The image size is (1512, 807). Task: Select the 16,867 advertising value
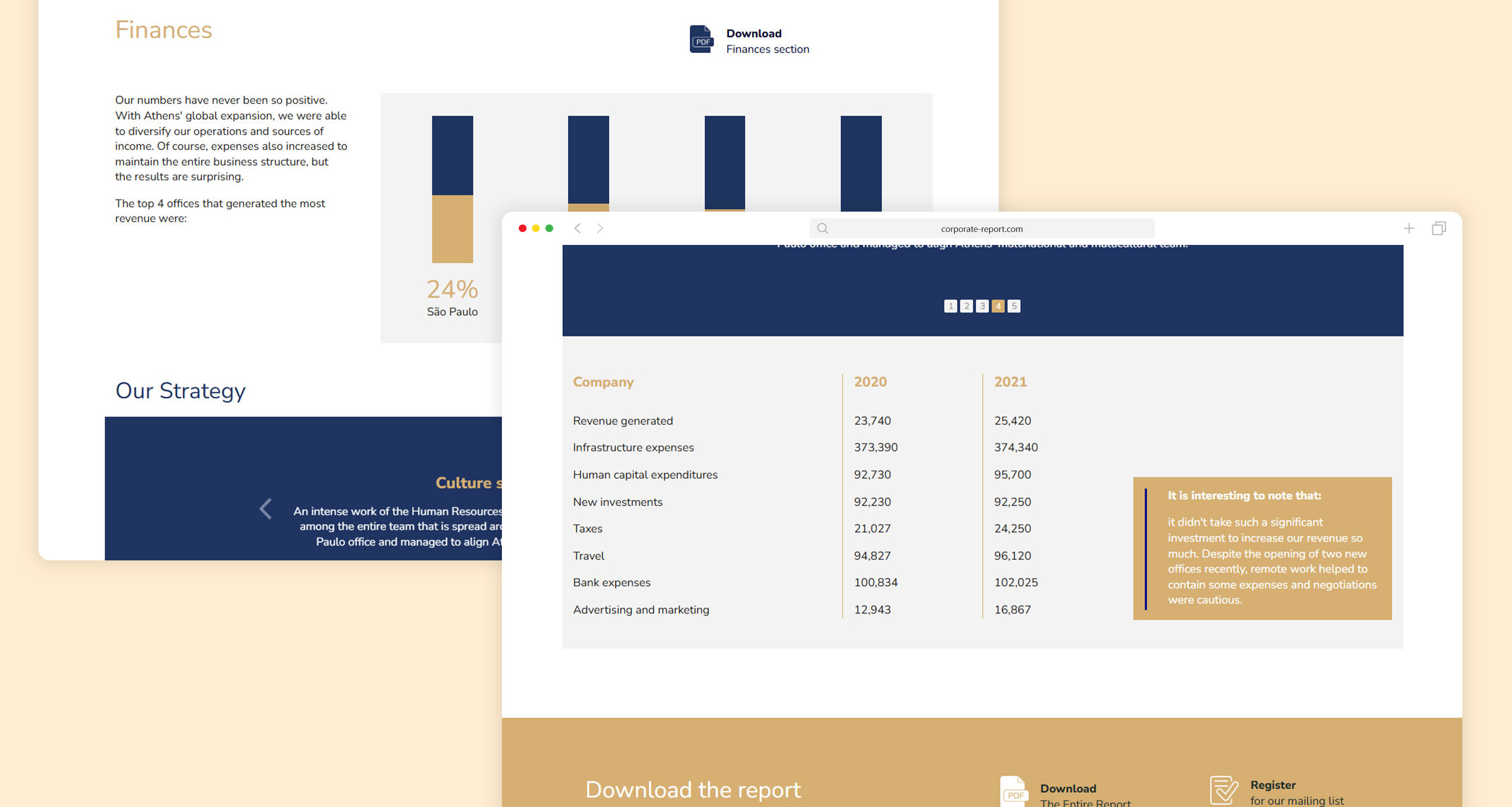1012,610
